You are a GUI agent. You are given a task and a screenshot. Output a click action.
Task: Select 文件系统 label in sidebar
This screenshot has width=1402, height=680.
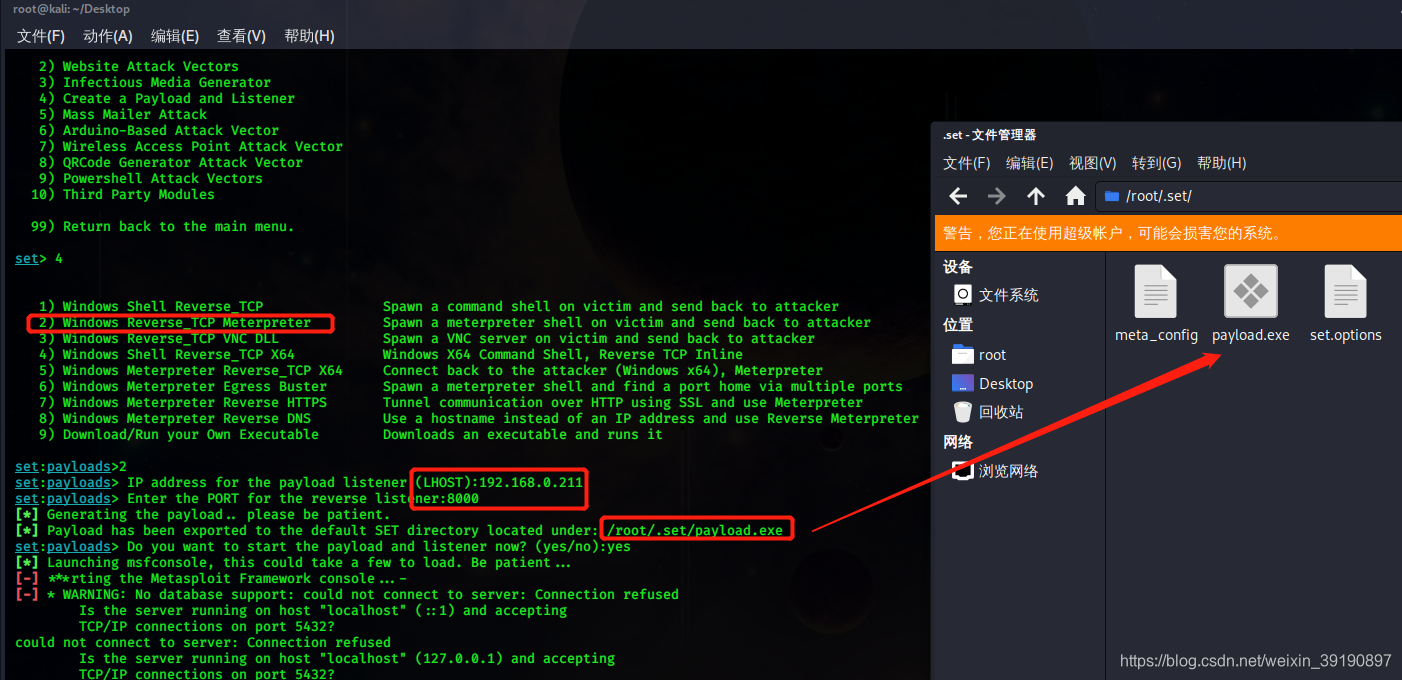click(x=1008, y=295)
